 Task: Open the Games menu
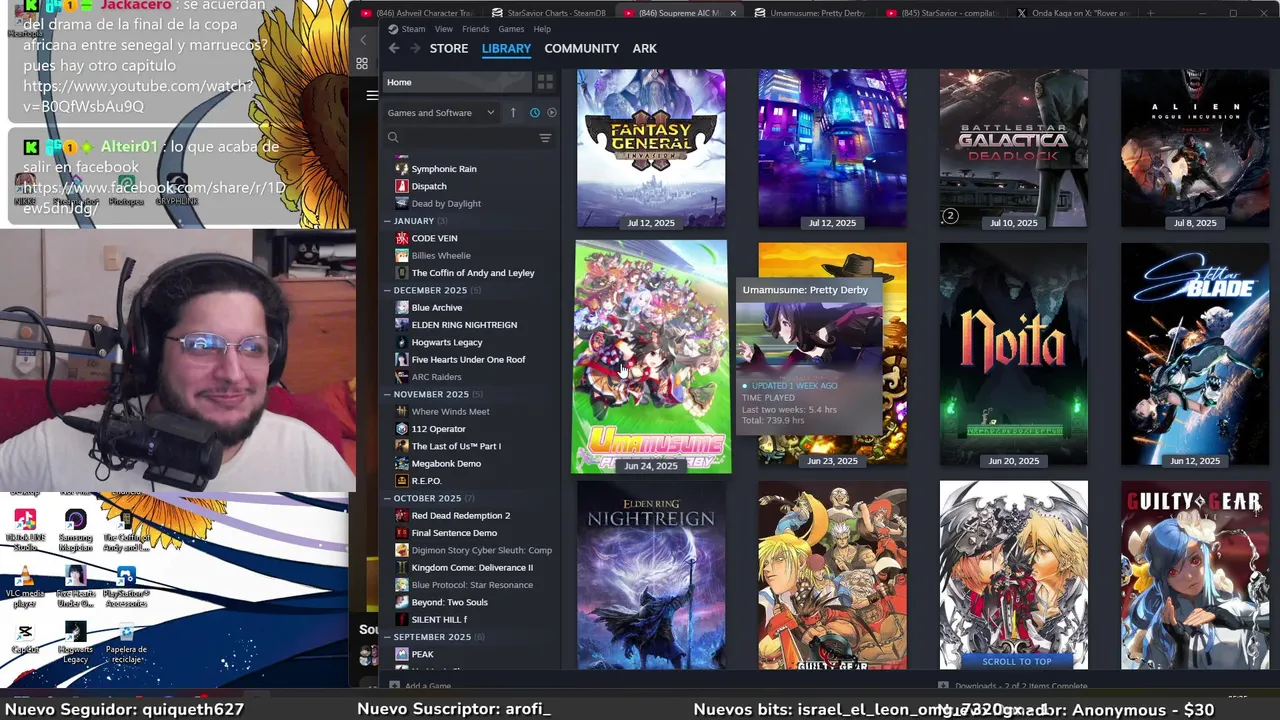point(511,29)
